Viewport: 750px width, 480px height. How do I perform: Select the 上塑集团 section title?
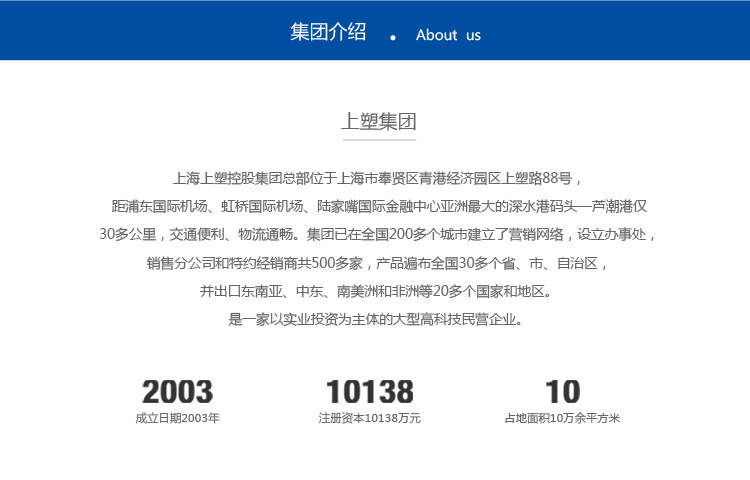(x=379, y=121)
